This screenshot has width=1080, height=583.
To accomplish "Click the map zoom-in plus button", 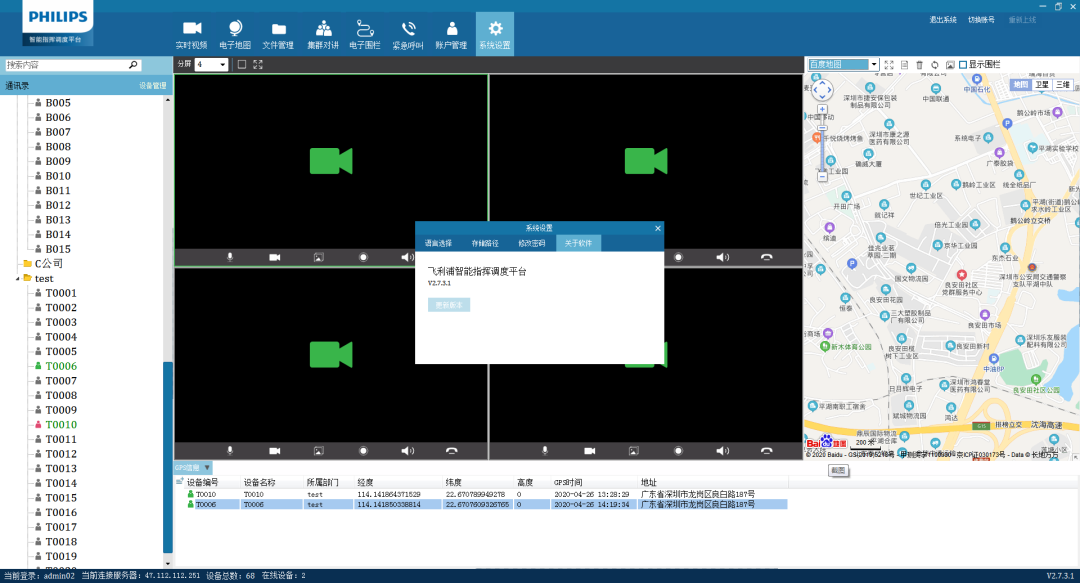I will point(822,109).
